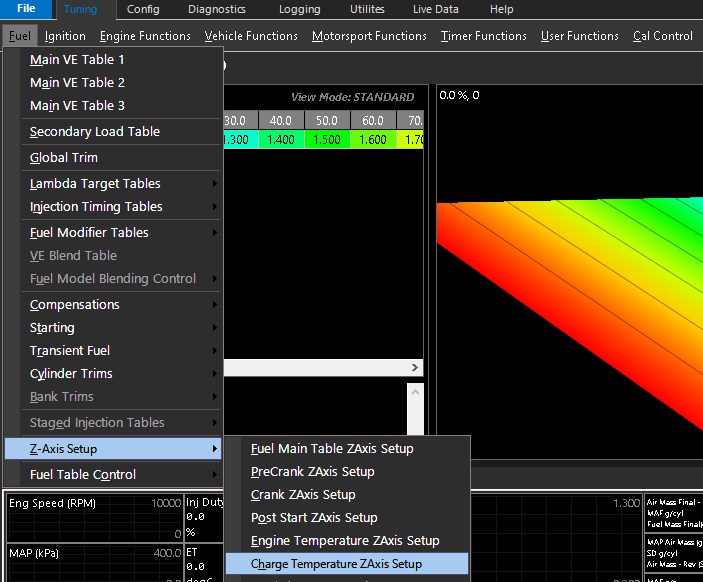Click the table's horizontal scroll right arrow
Screen dimensions: 703x582
pyautogui.click(x=415, y=368)
